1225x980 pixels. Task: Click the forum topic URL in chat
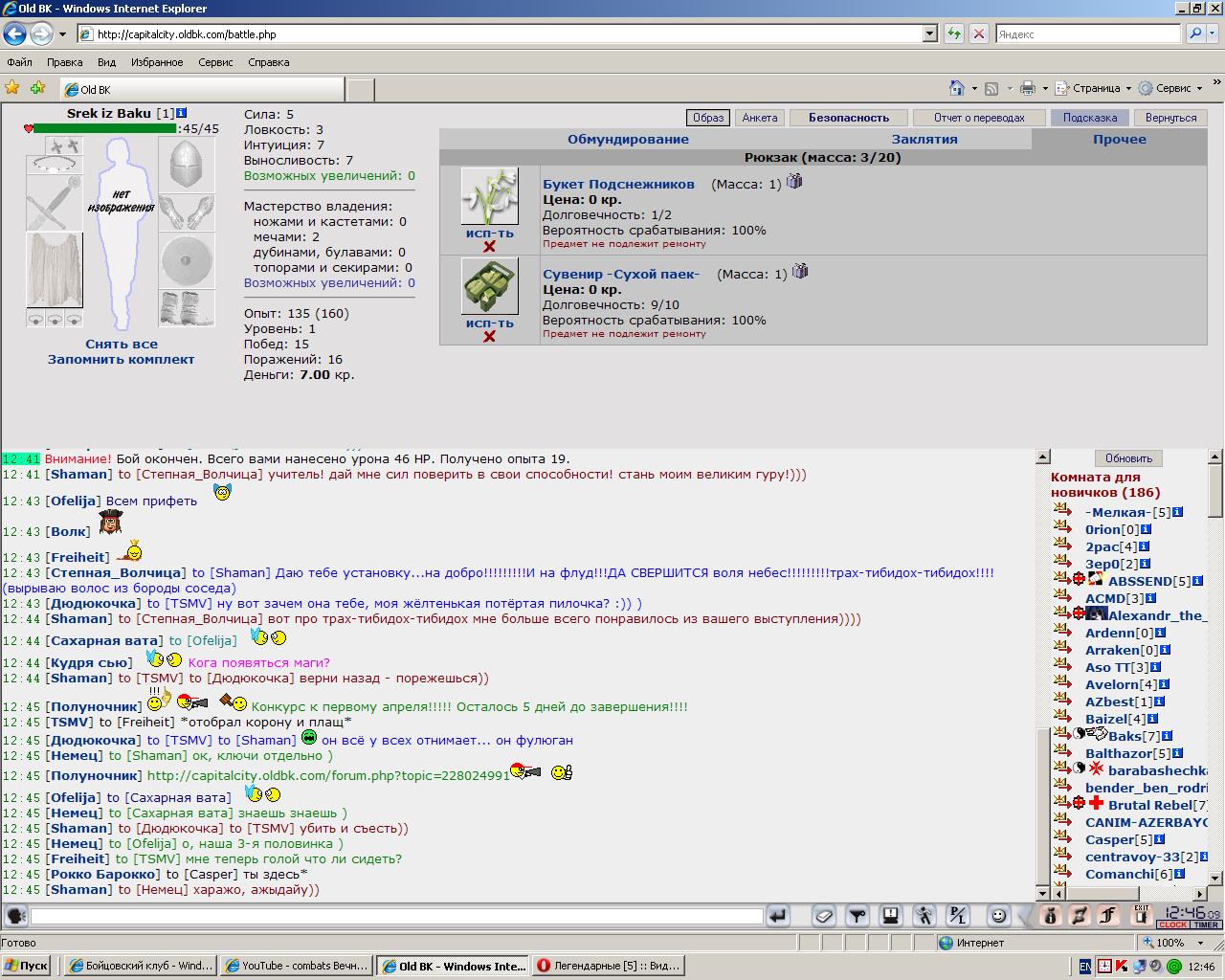328,775
